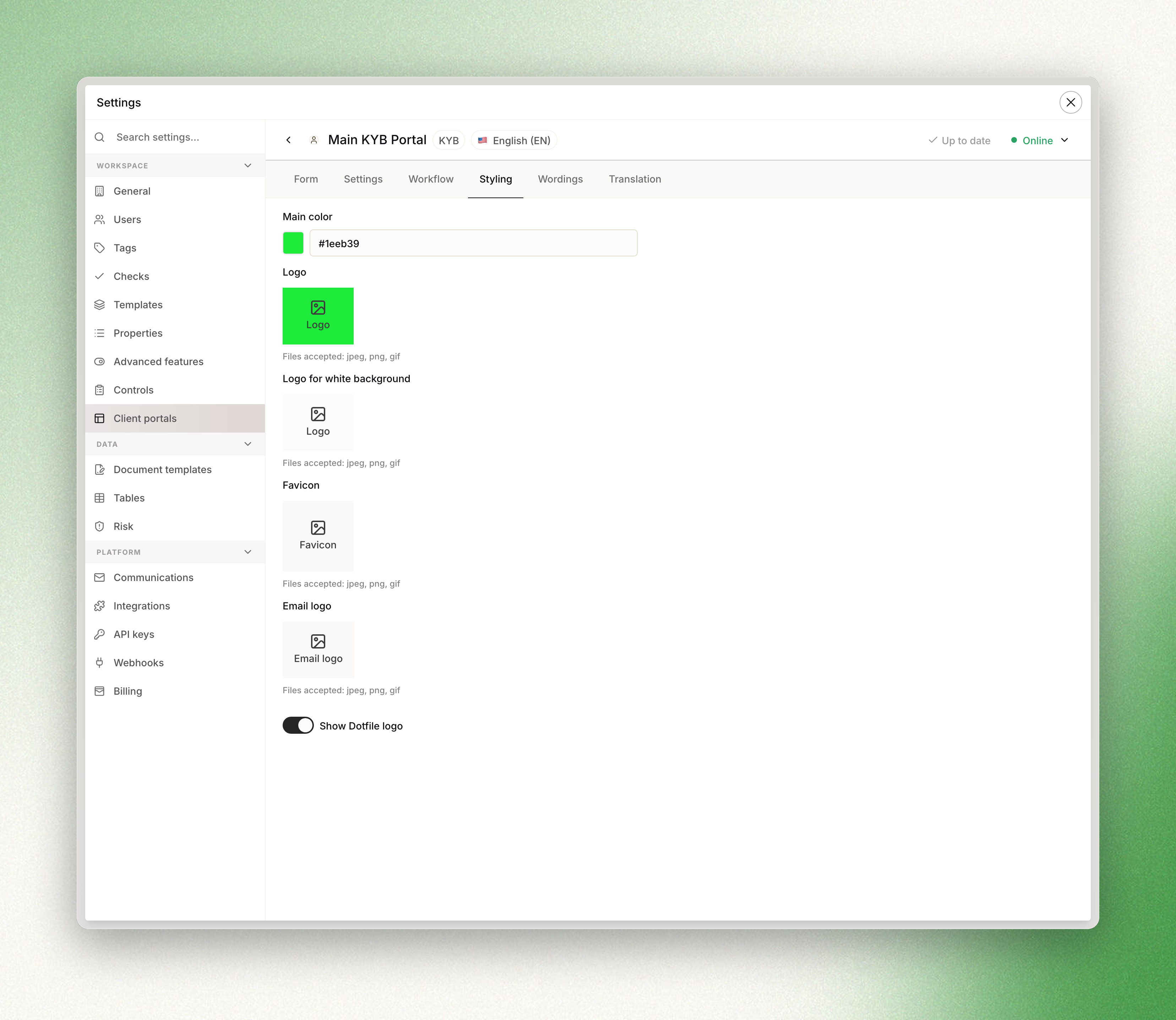Viewport: 1176px width, 1020px height.
Task: Collapse the Data section chevron
Action: coord(248,444)
